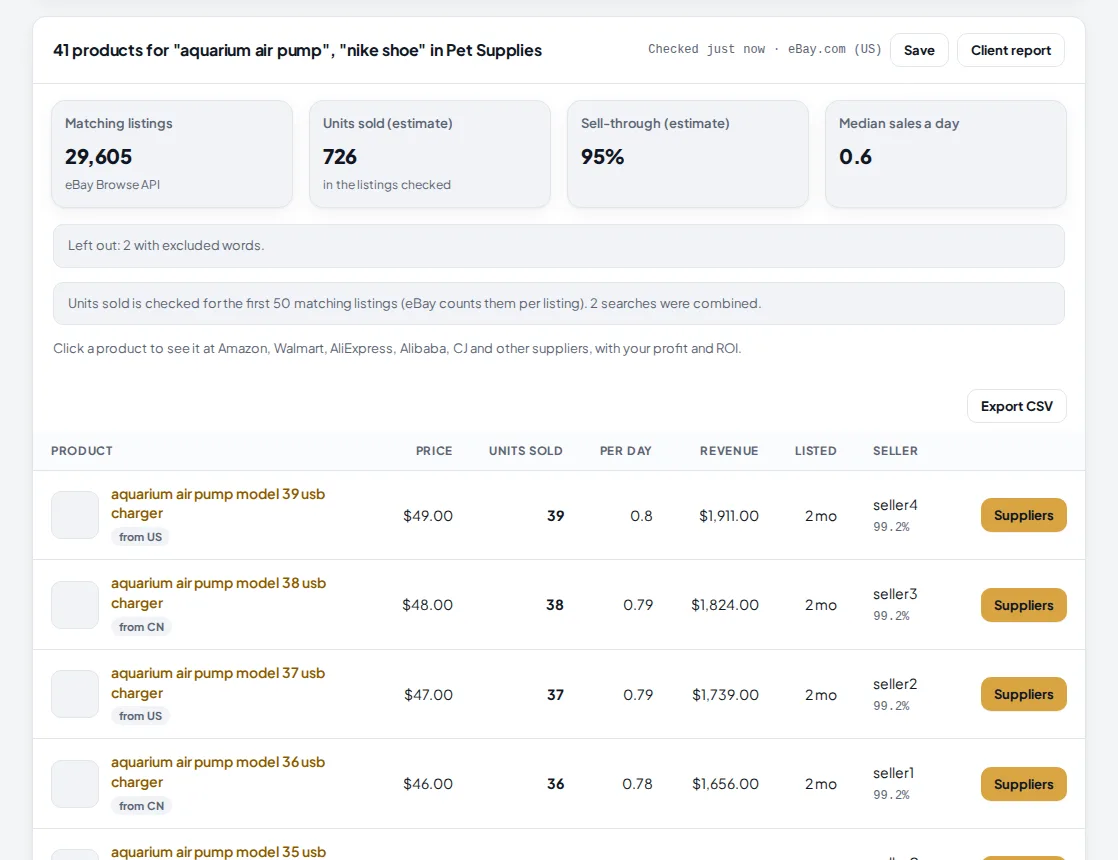
Task: Open Suppliers for model 36 listing
Action: (x=1023, y=784)
